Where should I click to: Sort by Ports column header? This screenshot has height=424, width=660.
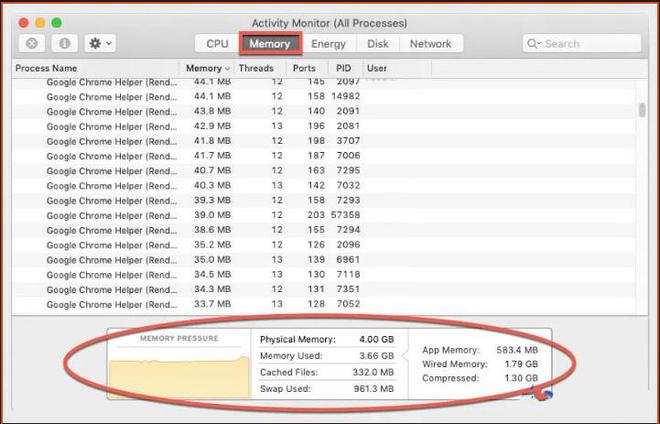tap(307, 68)
